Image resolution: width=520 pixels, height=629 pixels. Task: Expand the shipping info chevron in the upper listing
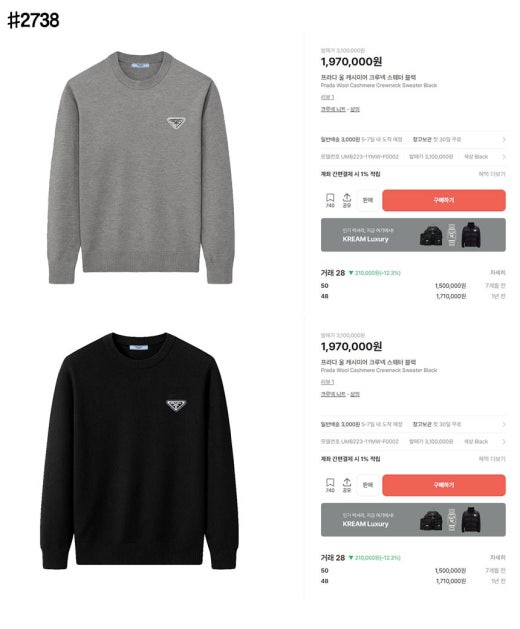click(504, 140)
